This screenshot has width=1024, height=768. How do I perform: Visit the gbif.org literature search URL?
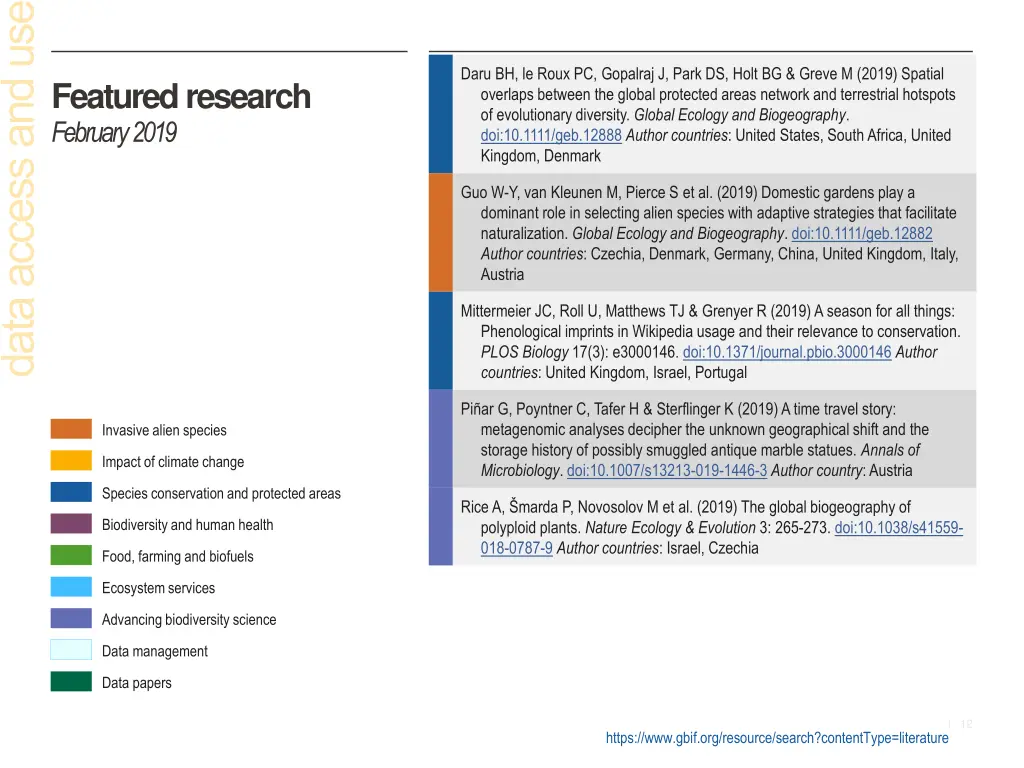click(x=776, y=738)
